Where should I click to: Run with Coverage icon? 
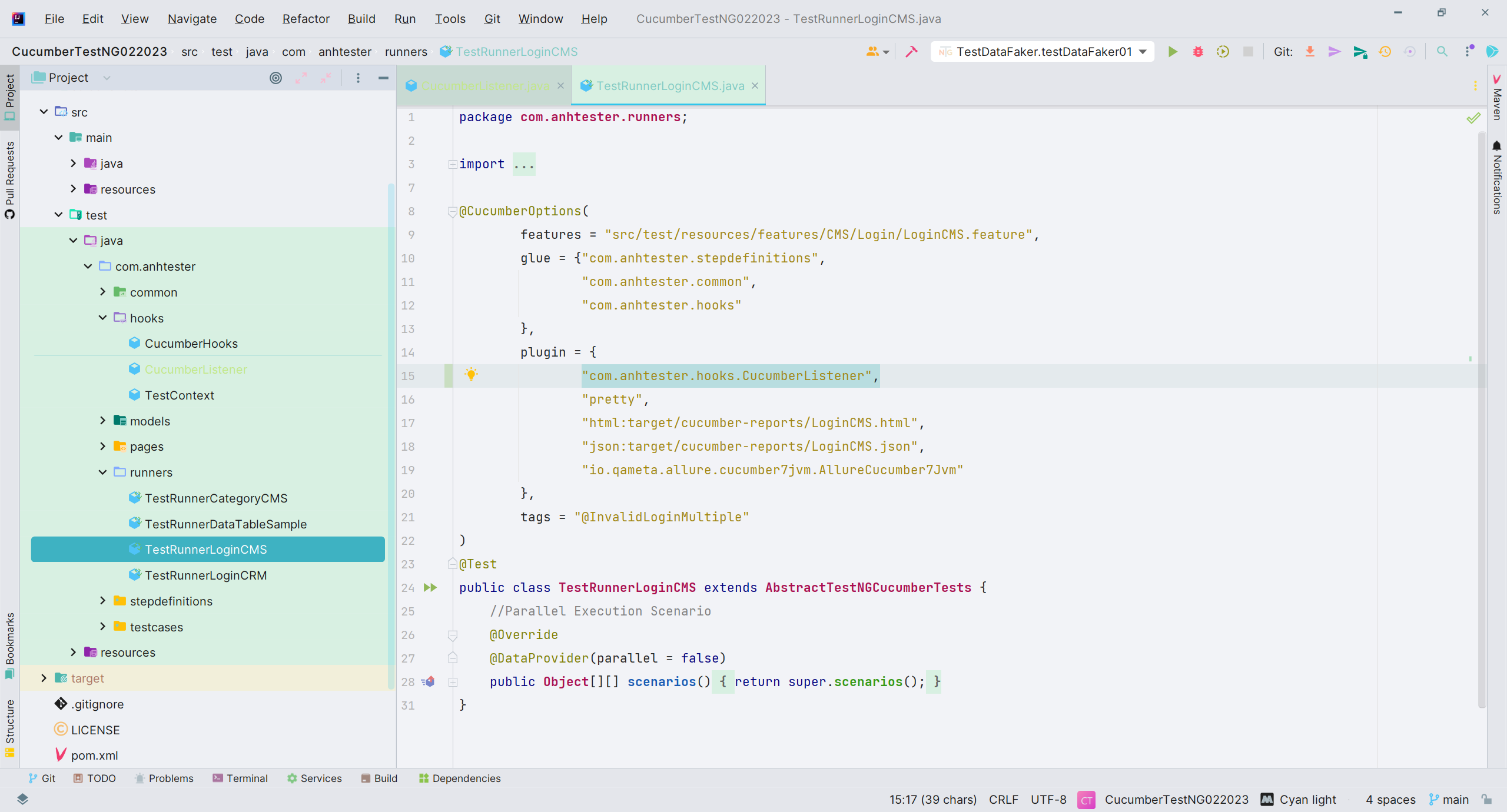coord(1223,52)
